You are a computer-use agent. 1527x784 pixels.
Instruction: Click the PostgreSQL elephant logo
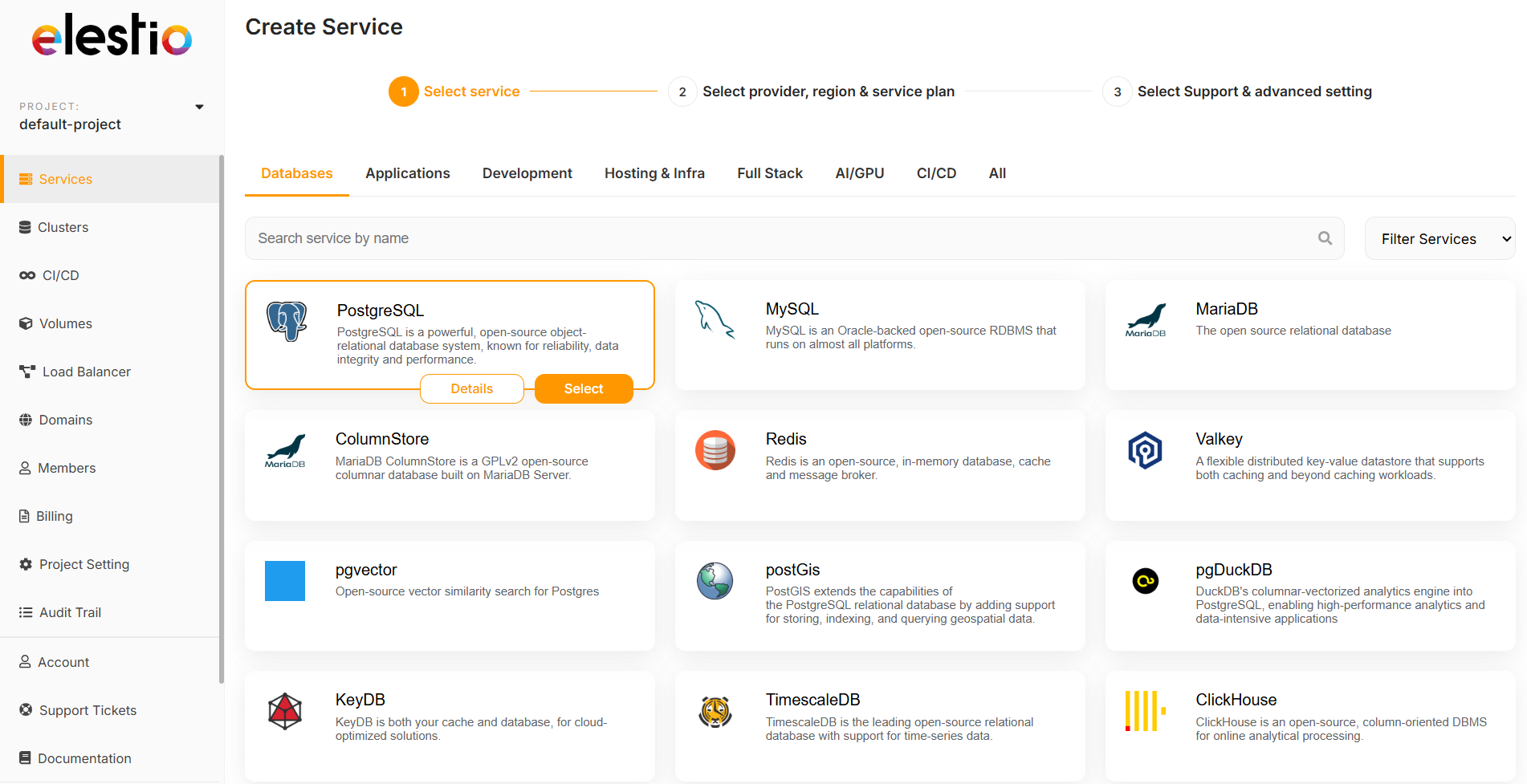(x=287, y=322)
